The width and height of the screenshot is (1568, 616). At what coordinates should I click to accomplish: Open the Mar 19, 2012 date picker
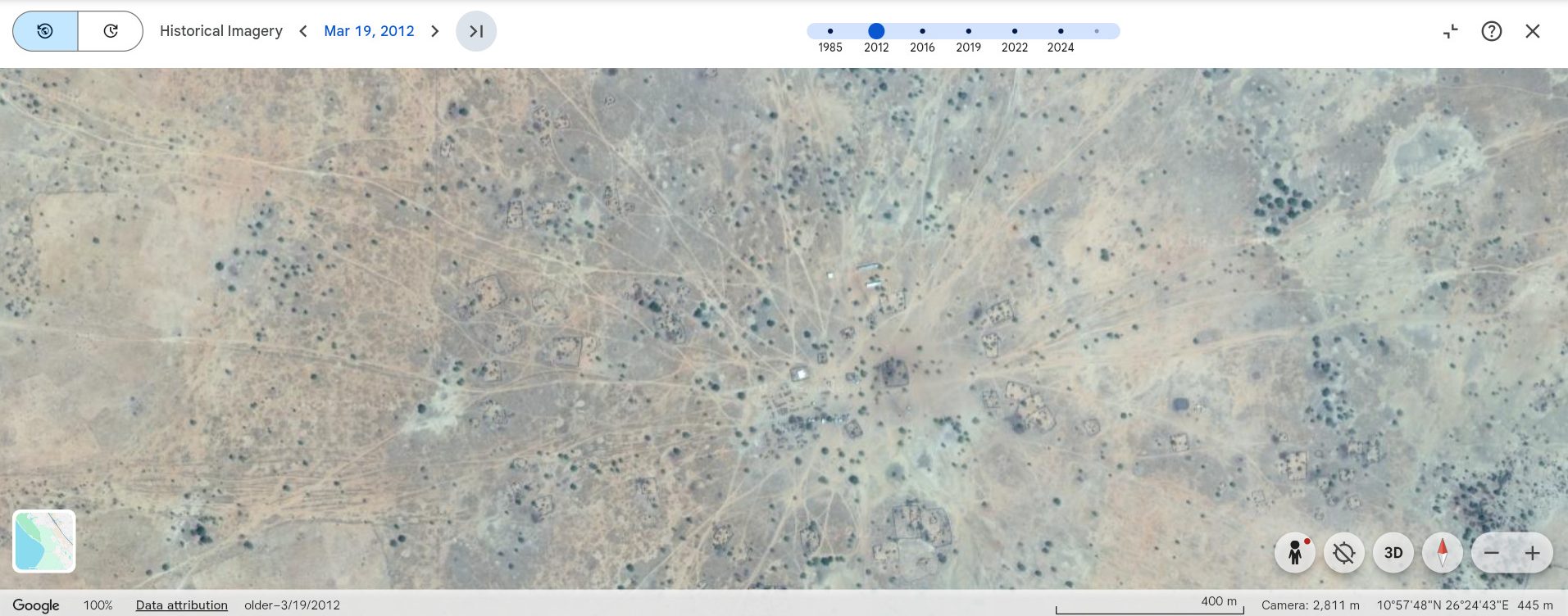pos(369,31)
